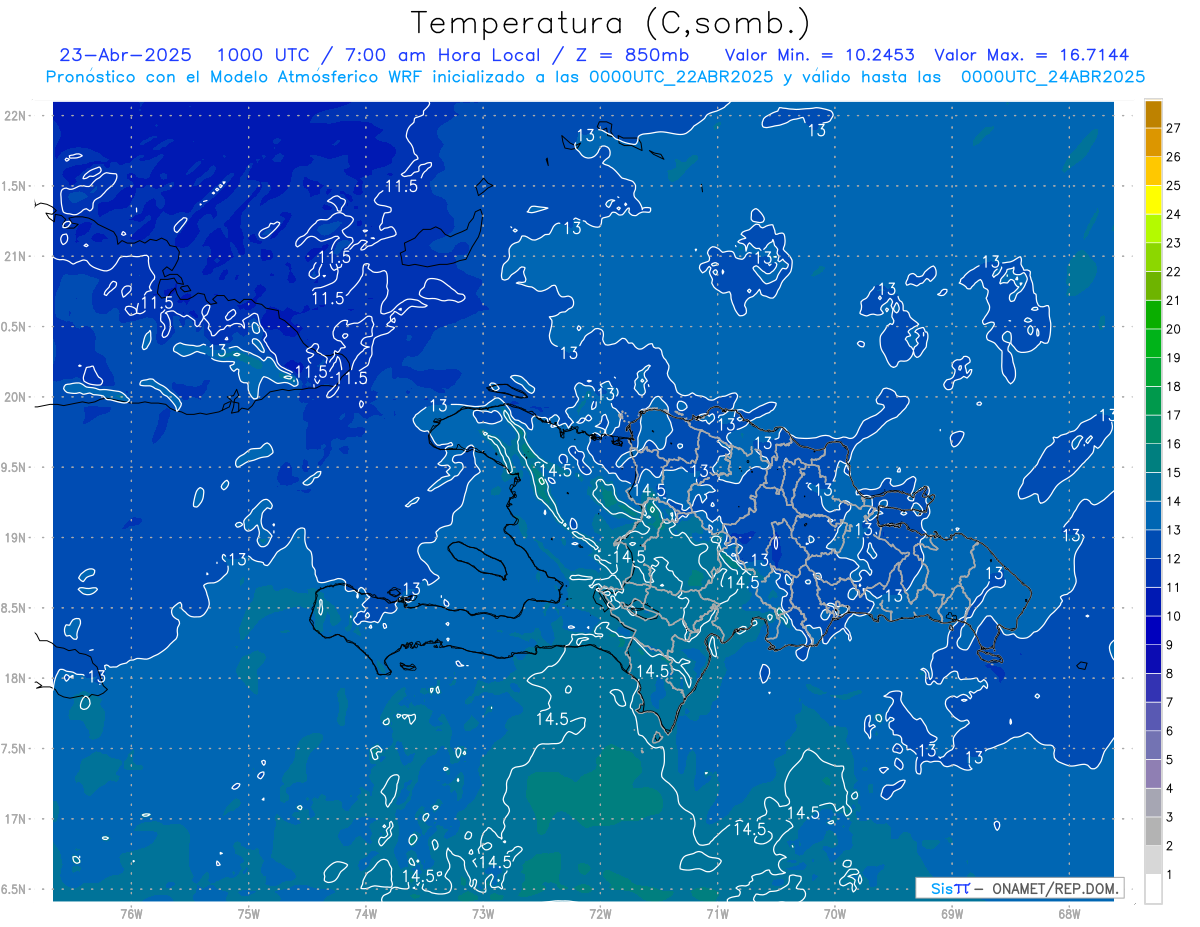Screen dimensions: 1200x927
Task: Click the '20' value on the color scale
Action: (x=1173, y=329)
